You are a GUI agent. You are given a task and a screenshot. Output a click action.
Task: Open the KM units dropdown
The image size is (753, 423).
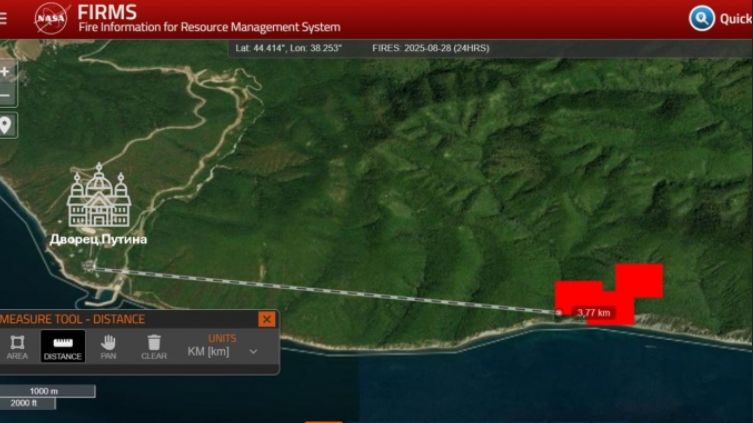point(222,351)
